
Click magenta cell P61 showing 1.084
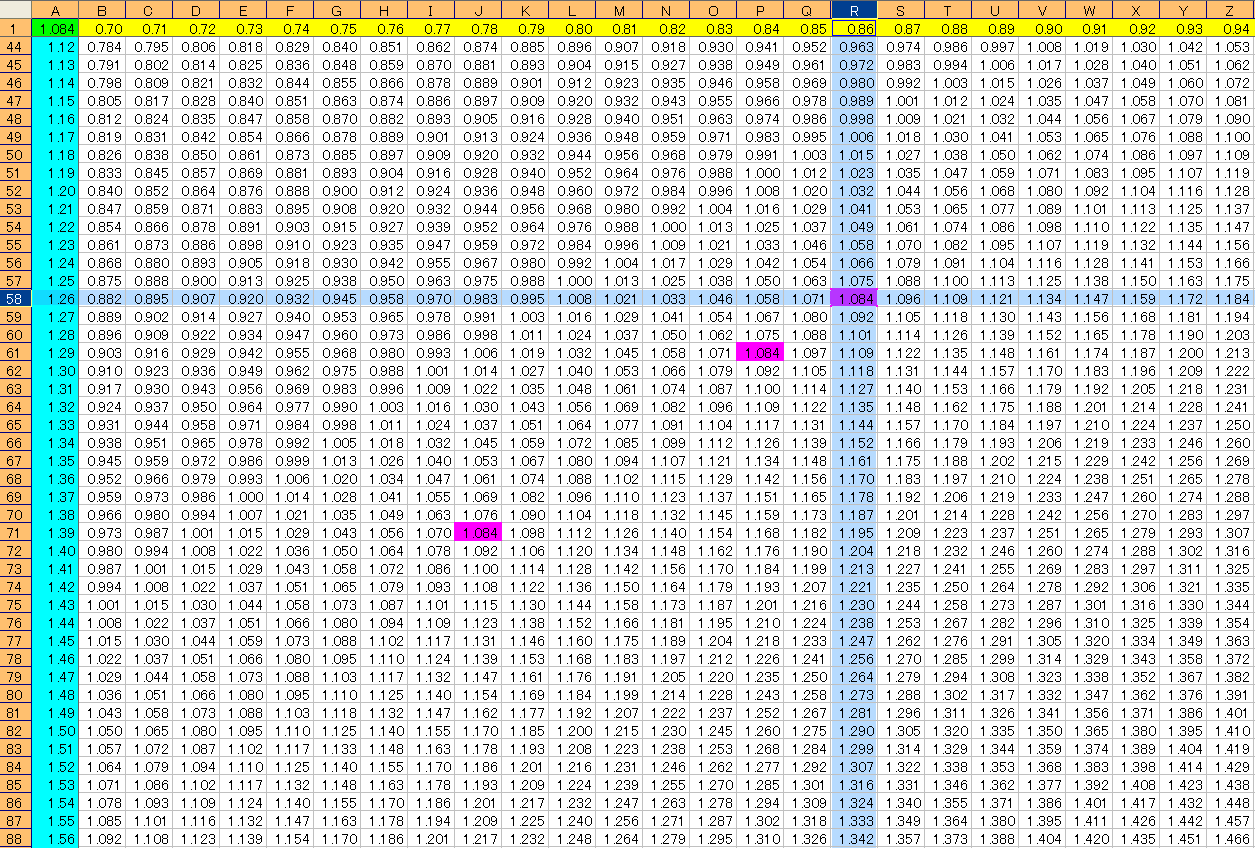pos(760,353)
